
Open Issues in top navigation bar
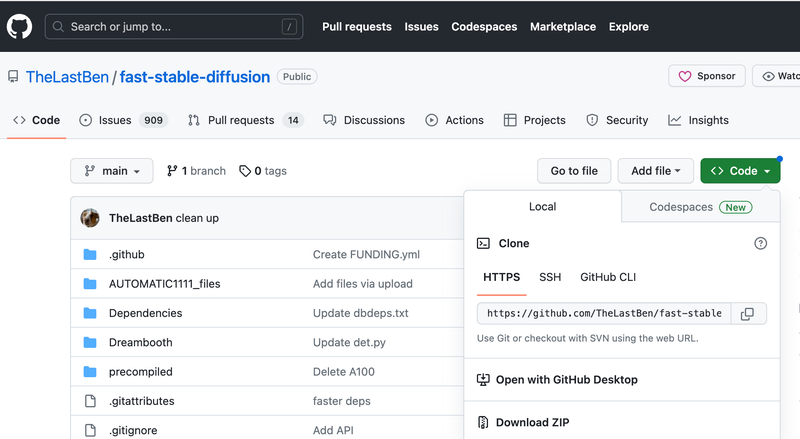coord(421,27)
